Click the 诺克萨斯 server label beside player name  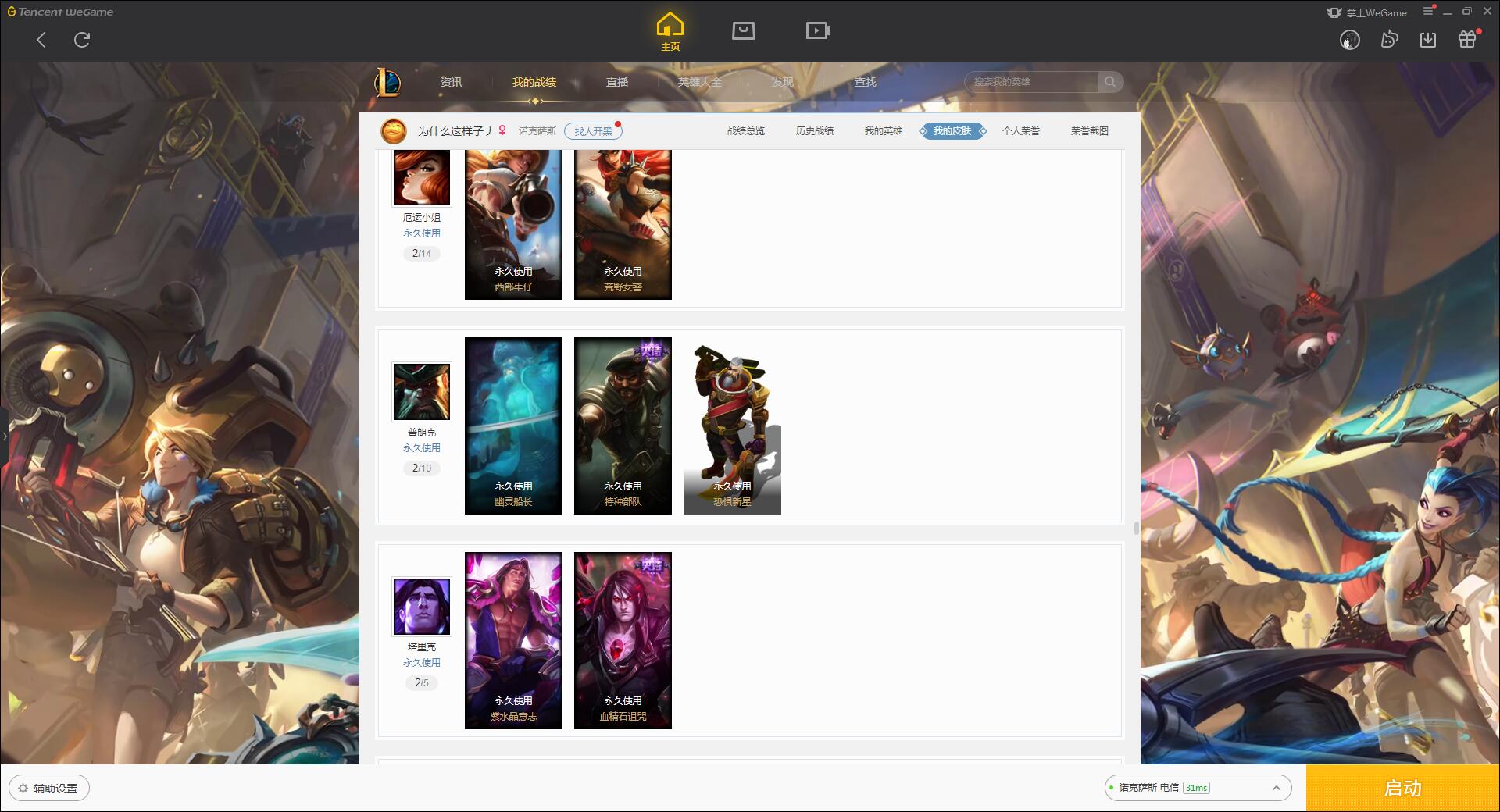coord(537,131)
